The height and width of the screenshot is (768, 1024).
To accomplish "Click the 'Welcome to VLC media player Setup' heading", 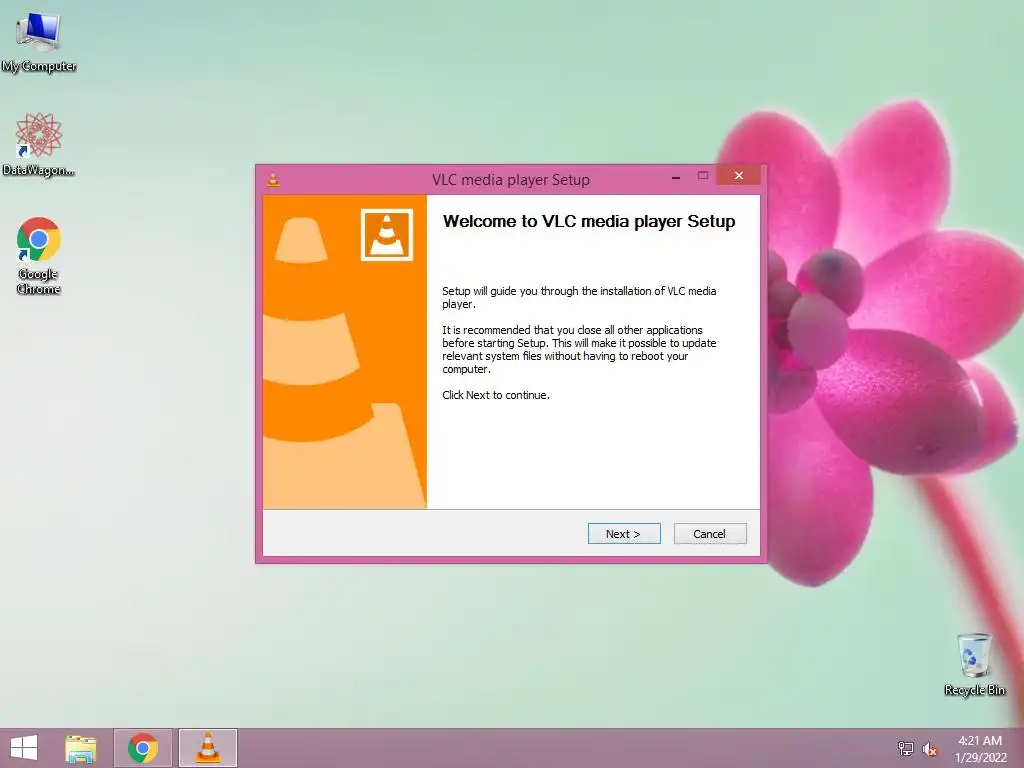I will (589, 221).
